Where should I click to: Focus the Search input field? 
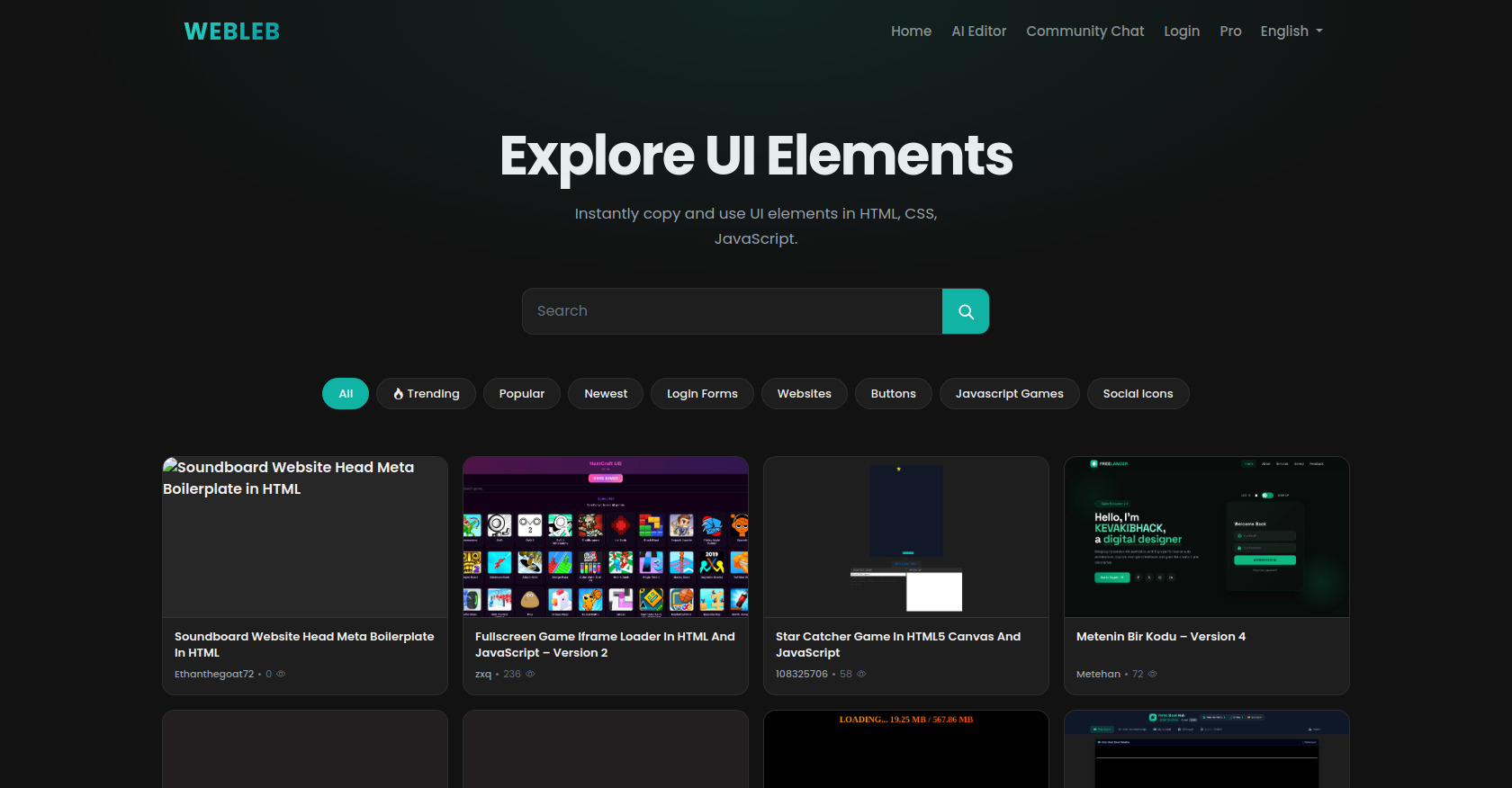732,311
